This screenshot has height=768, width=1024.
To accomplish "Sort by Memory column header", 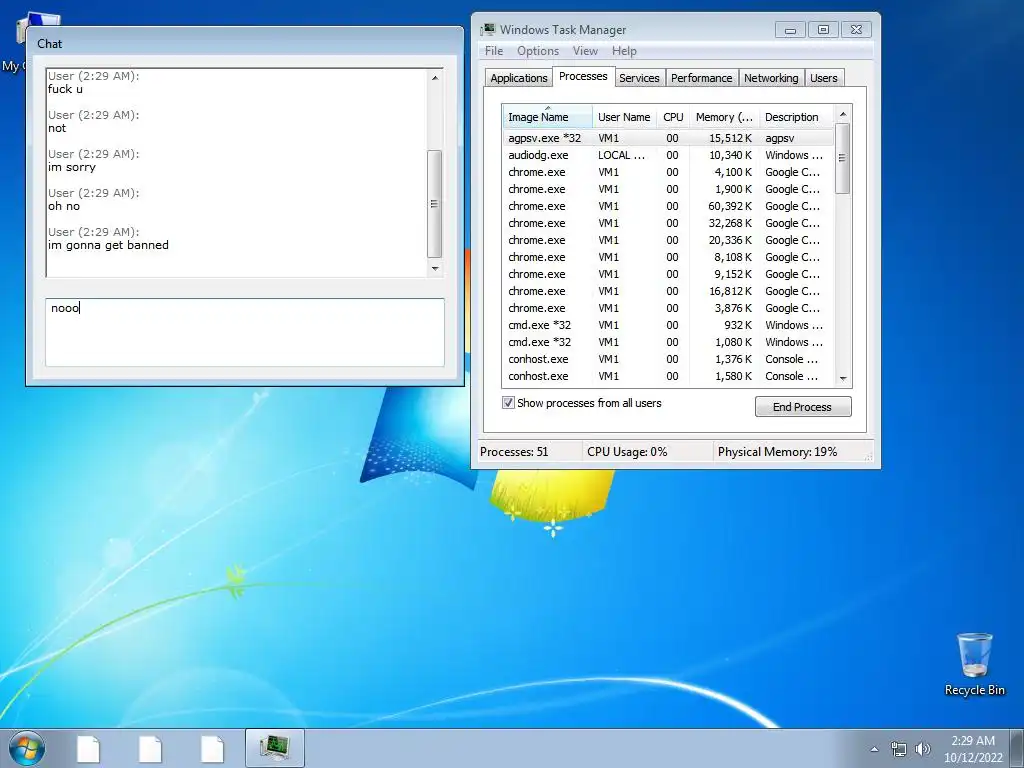I will (x=724, y=117).
